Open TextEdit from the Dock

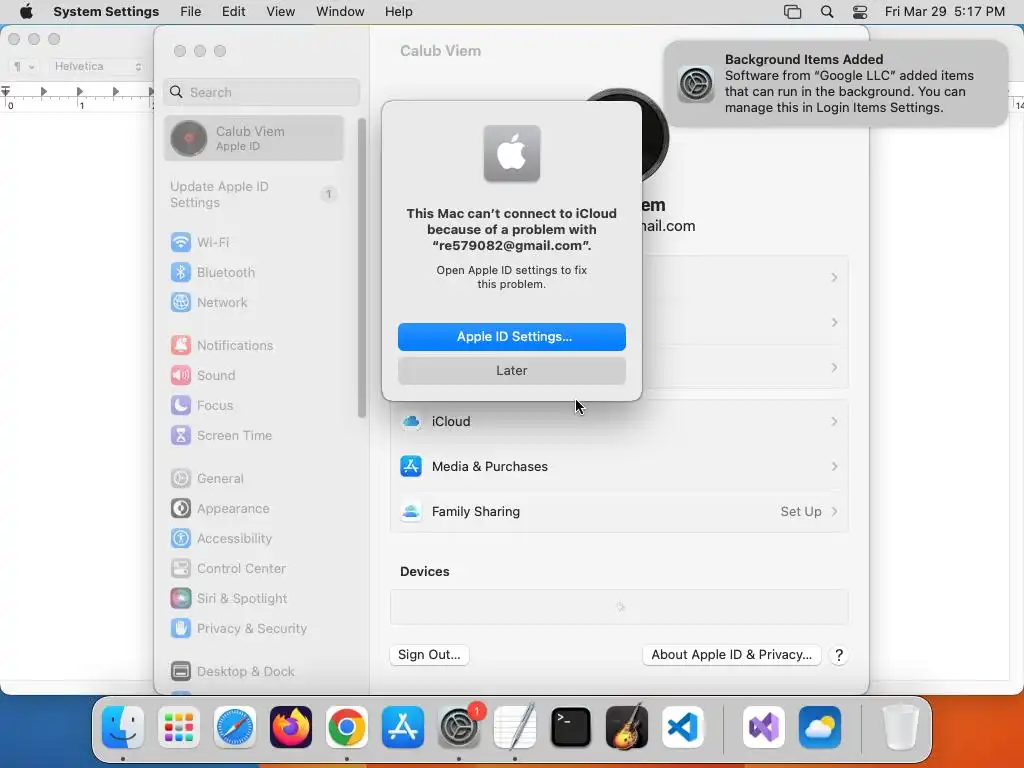(x=515, y=728)
